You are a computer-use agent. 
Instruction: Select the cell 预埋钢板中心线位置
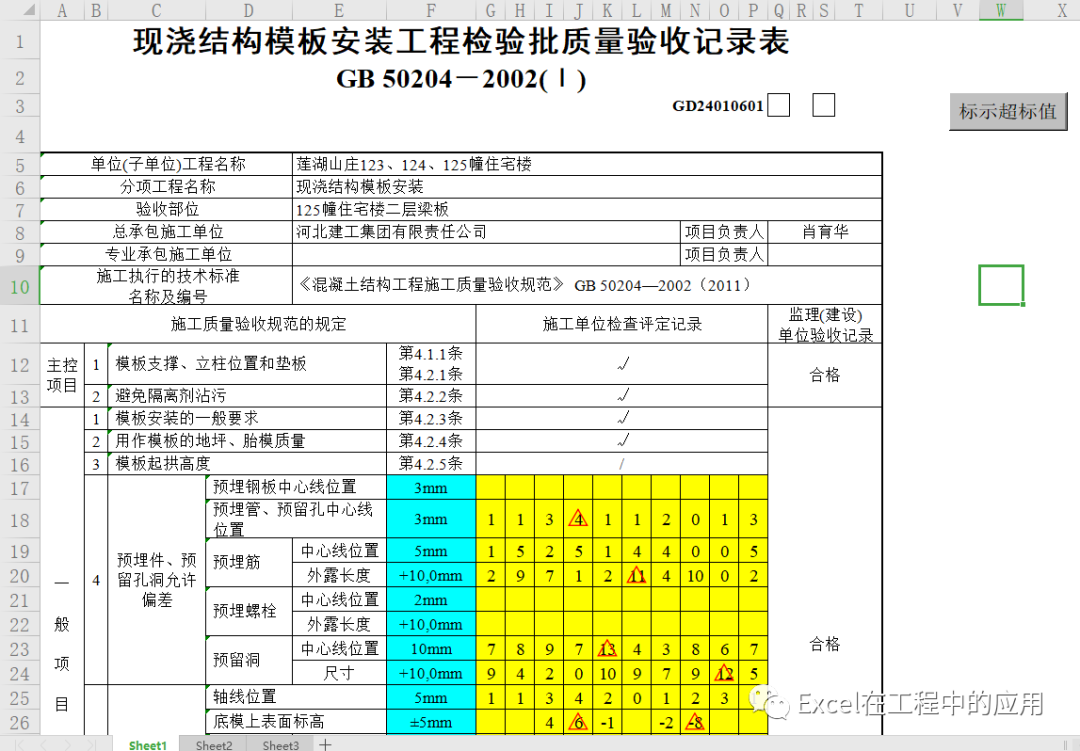[x=296, y=486]
